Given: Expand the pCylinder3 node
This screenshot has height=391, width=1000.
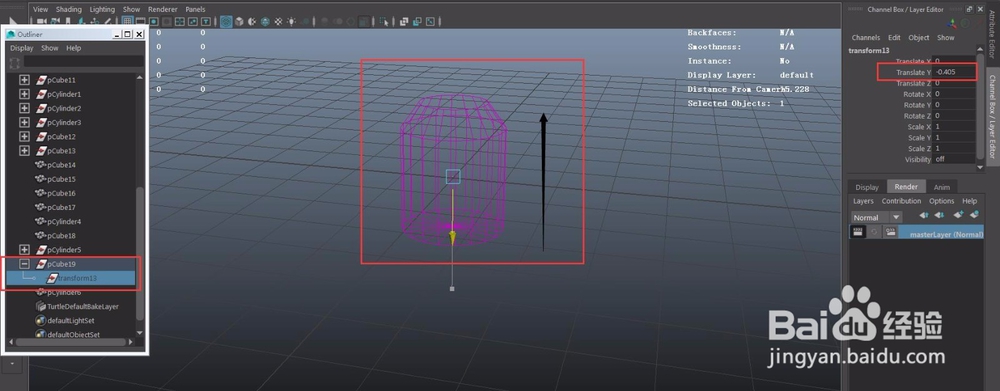Looking at the screenshot, I should (24, 122).
